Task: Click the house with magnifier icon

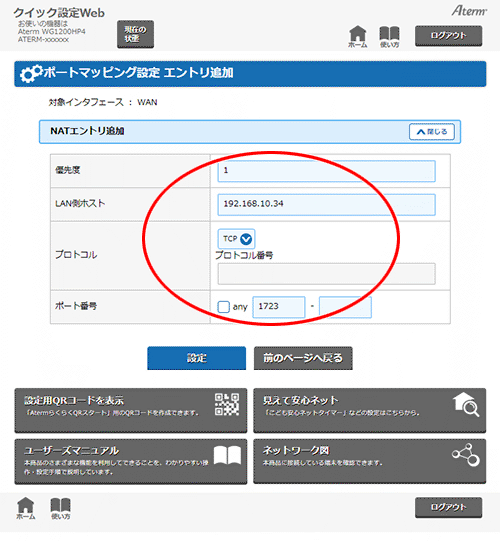Action: (x=466, y=405)
